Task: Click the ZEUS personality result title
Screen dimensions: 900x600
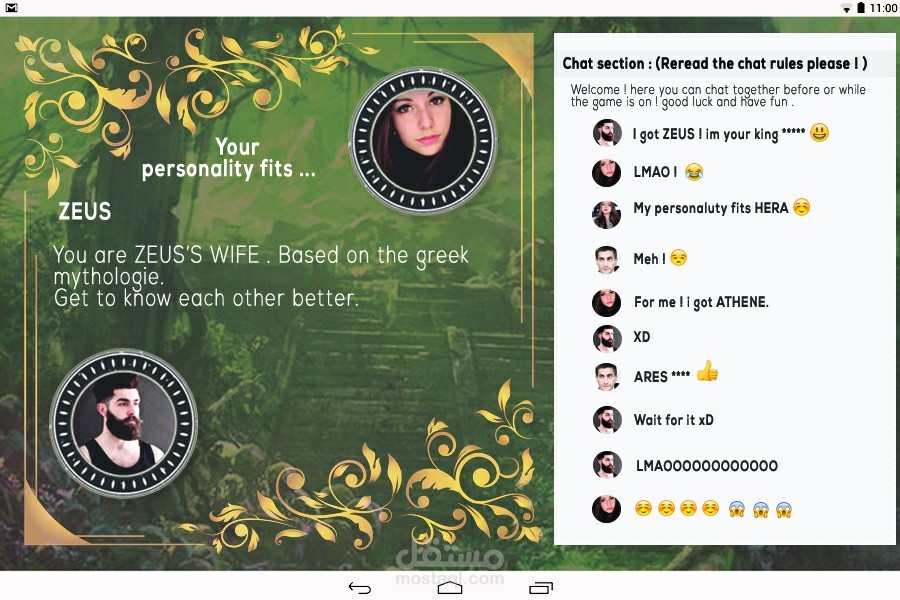Action: pyautogui.click(x=84, y=211)
